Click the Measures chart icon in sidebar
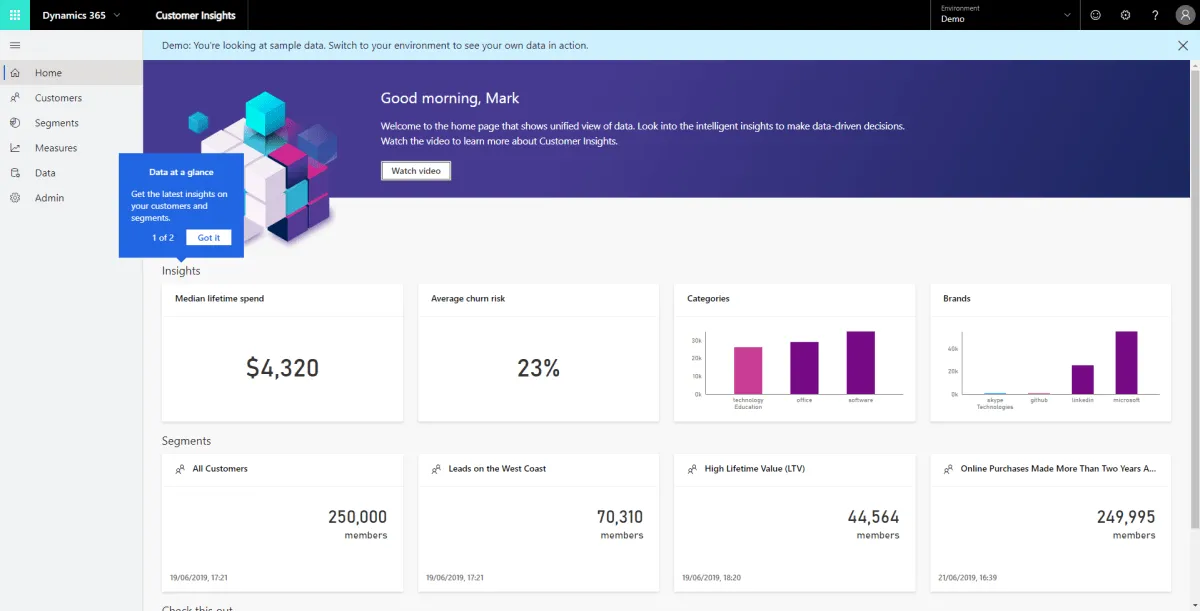 pos(15,148)
